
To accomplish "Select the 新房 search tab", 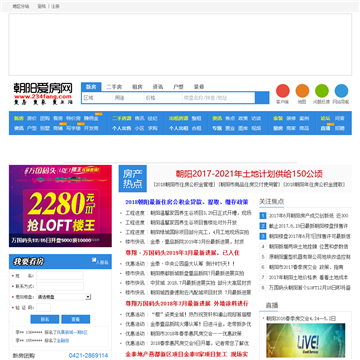I will pos(91,87).
